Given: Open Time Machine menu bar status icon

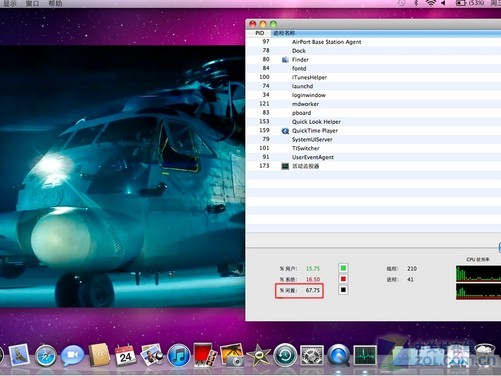Looking at the screenshot, I should click(x=402, y=3).
